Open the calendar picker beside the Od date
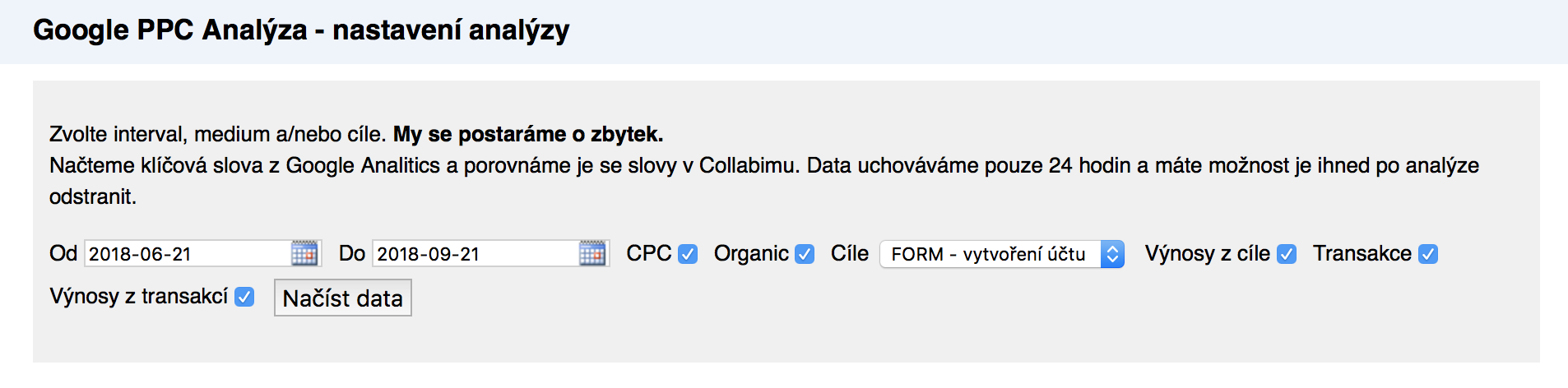This screenshot has height=388, width=1568. coord(304,253)
